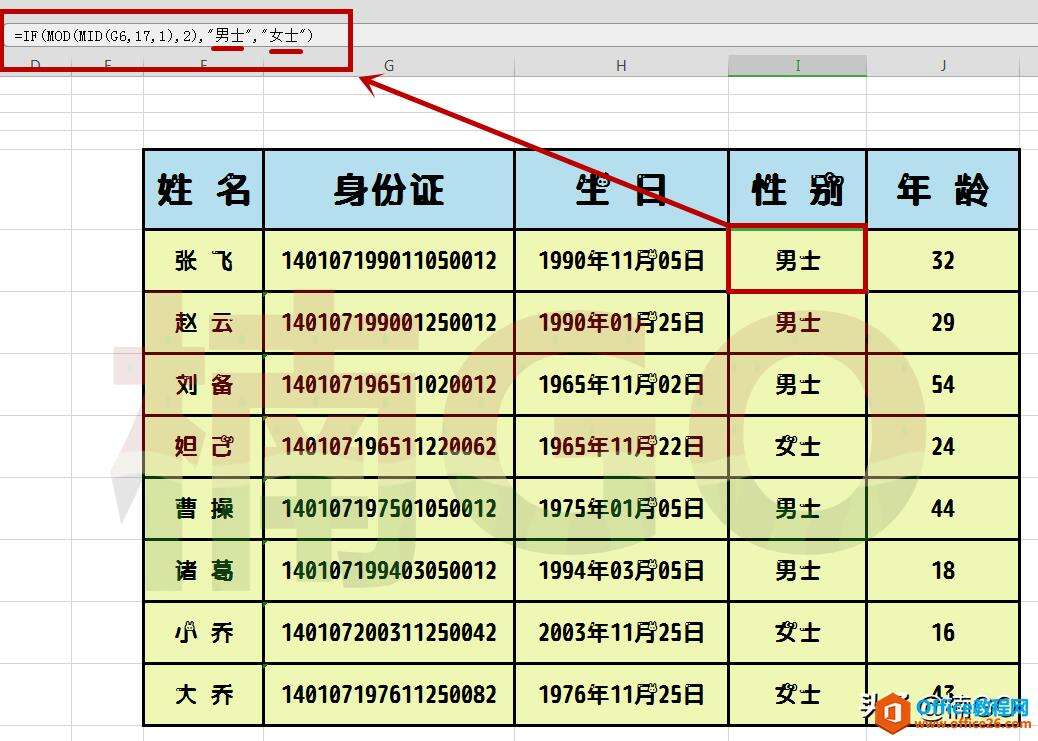Select ID cell 140107199011050012
The width and height of the screenshot is (1038, 741).
tap(389, 260)
